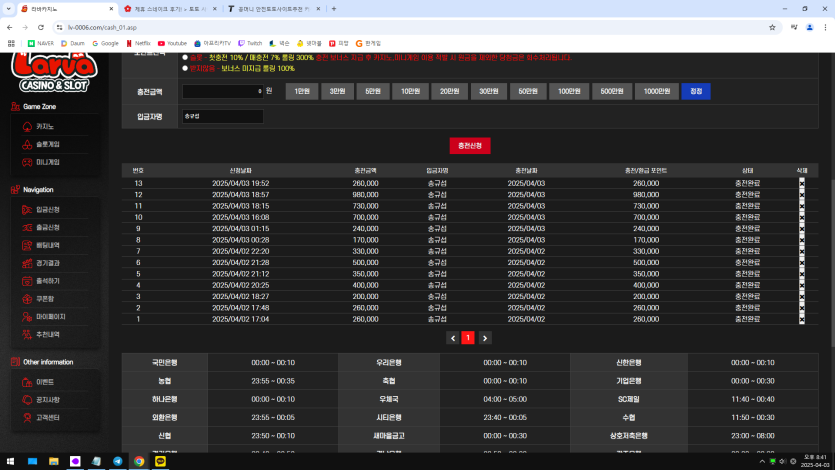Click the 슬롯게임 icon in Game Zone
Viewport: 835px width, 470px height.
coord(27,144)
